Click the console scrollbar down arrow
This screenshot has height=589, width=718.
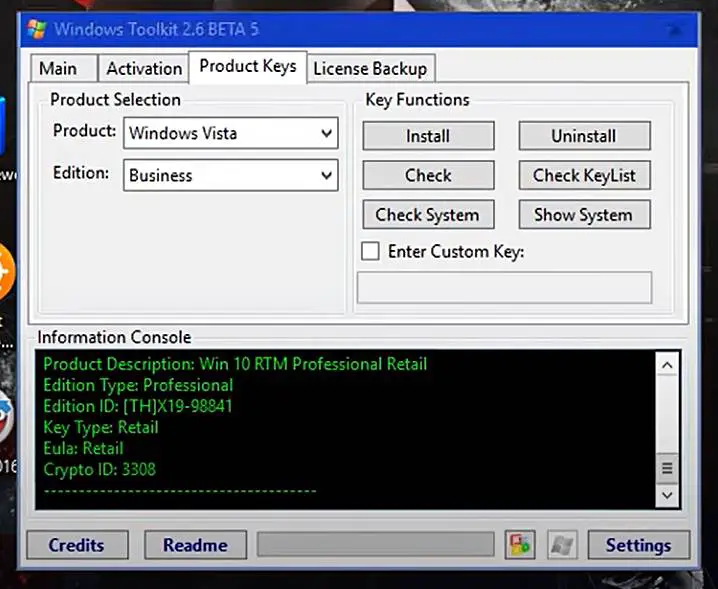[x=667, y=495]
